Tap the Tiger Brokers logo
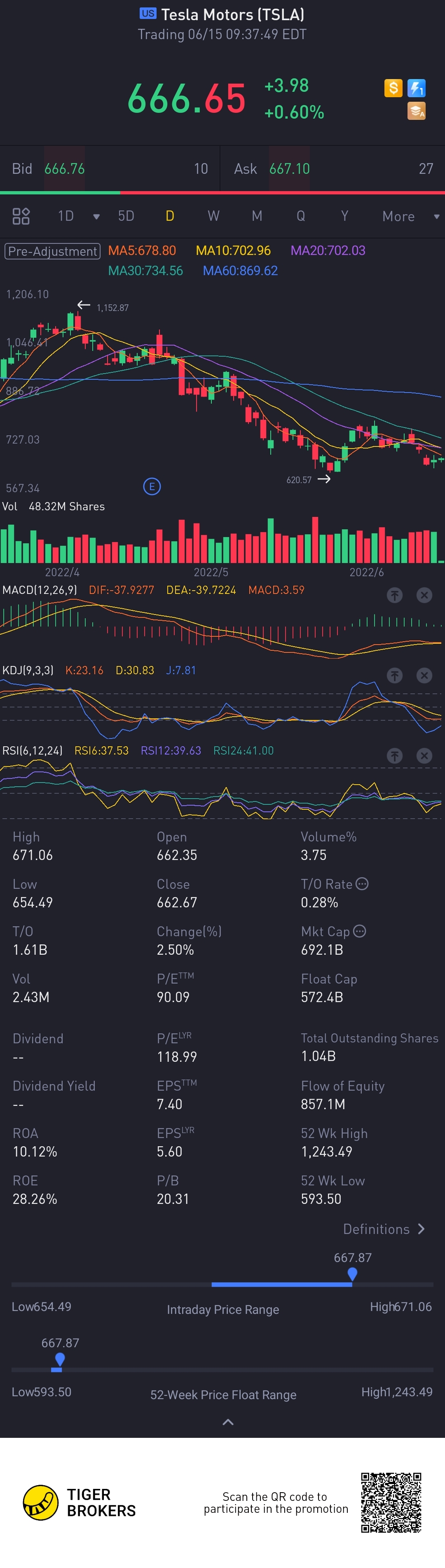445x1568 pixels. pyautogui.click(x=79, y=1502)
